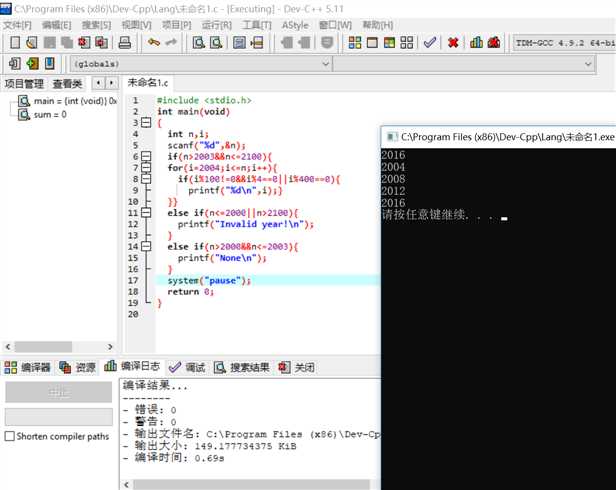This screenshot has height=490, width=616.
Task: Open the 搜索结果 bottom tab
Action: (242, 367)
